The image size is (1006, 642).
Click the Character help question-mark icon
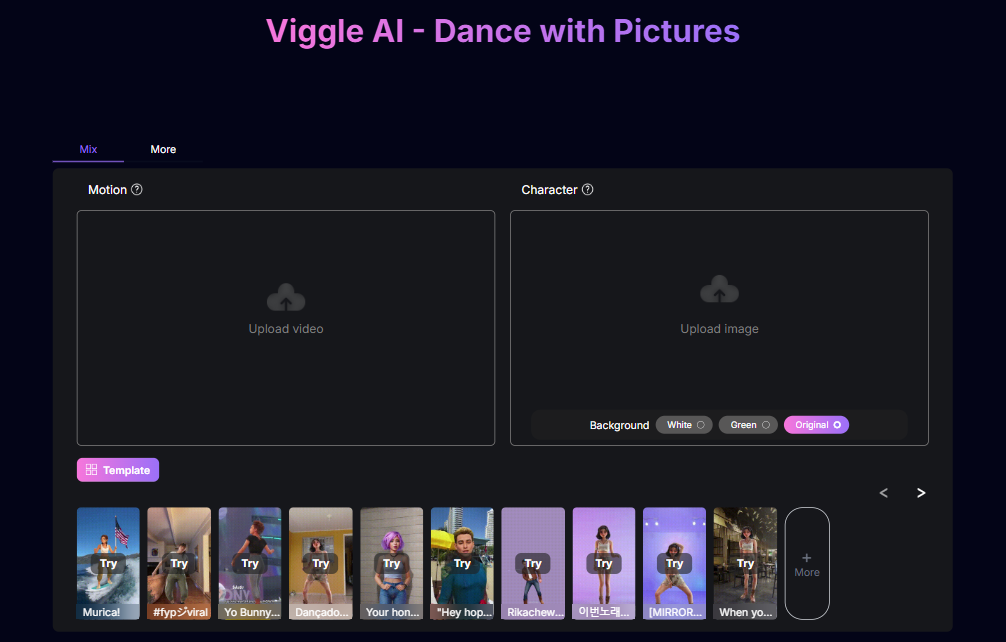(588, 189)
